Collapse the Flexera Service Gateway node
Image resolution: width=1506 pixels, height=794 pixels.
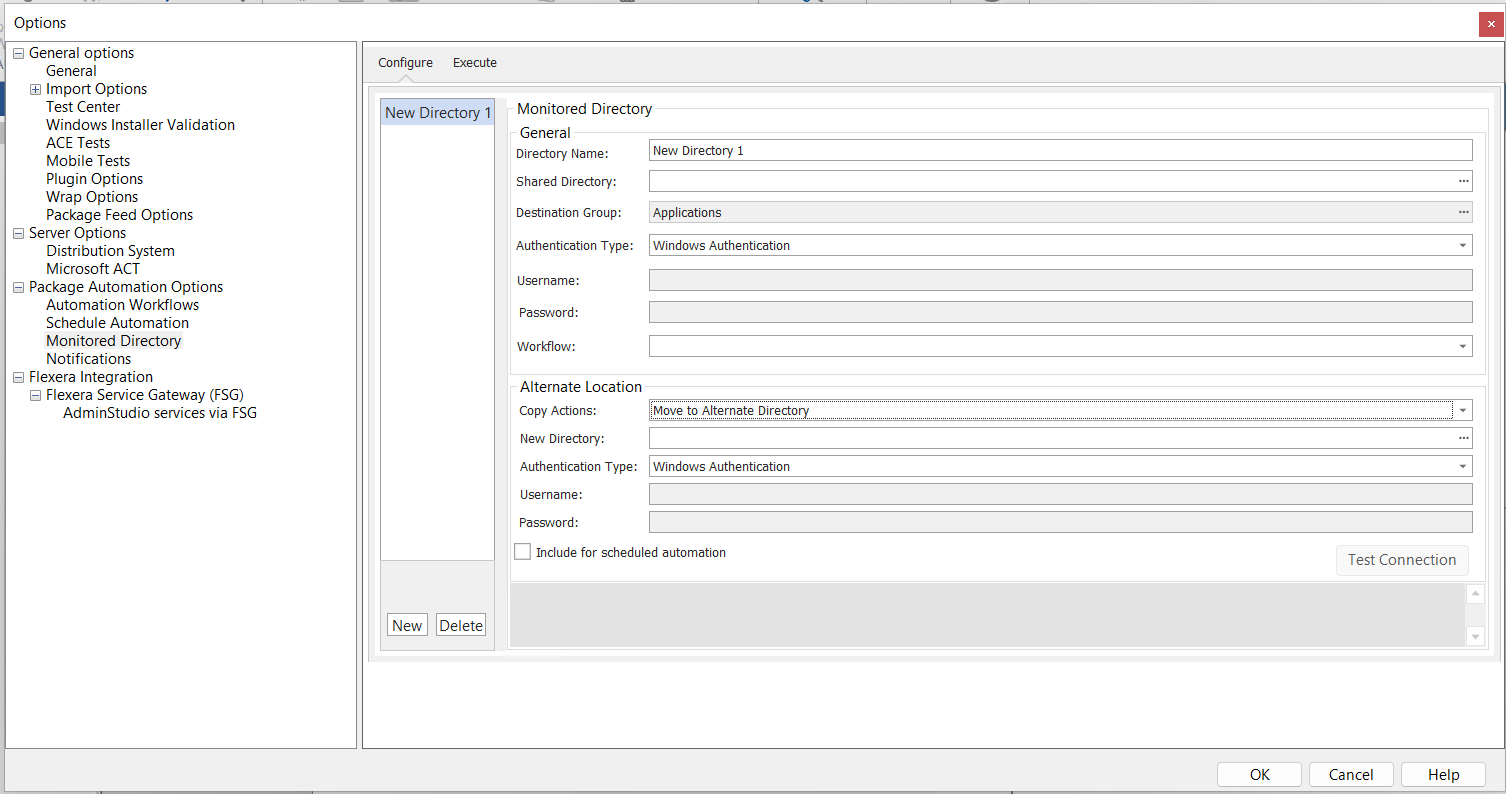pyautogui.click(x=36, y=395)
